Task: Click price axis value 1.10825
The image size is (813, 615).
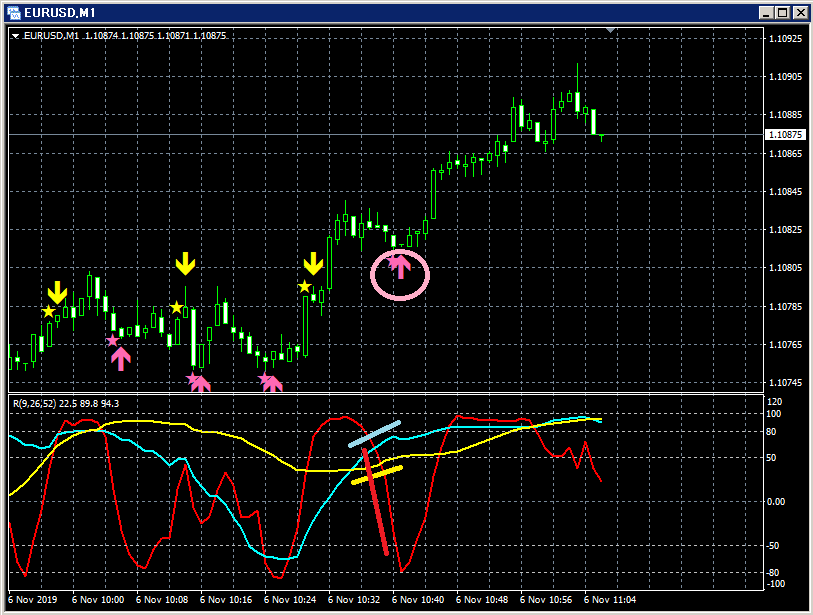Action: click(785, 230)
